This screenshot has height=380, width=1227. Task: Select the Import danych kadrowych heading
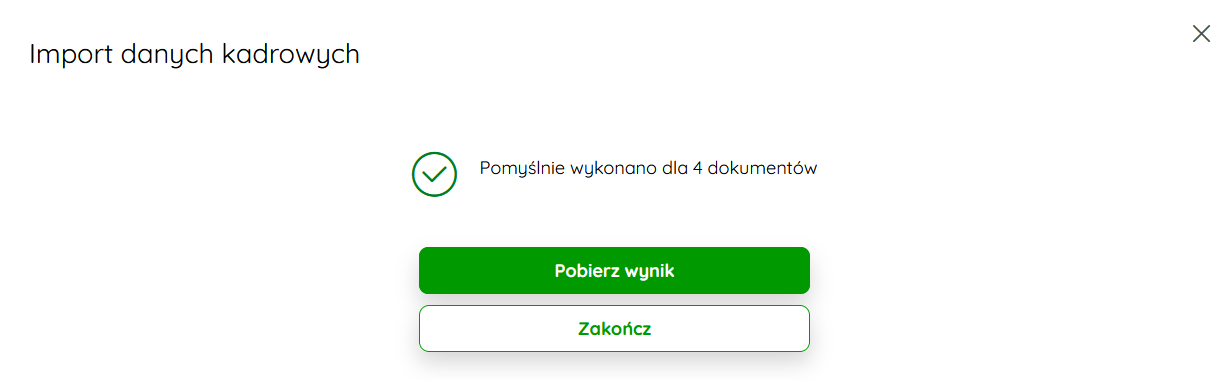pyautogui.click(x=194, y=54)
